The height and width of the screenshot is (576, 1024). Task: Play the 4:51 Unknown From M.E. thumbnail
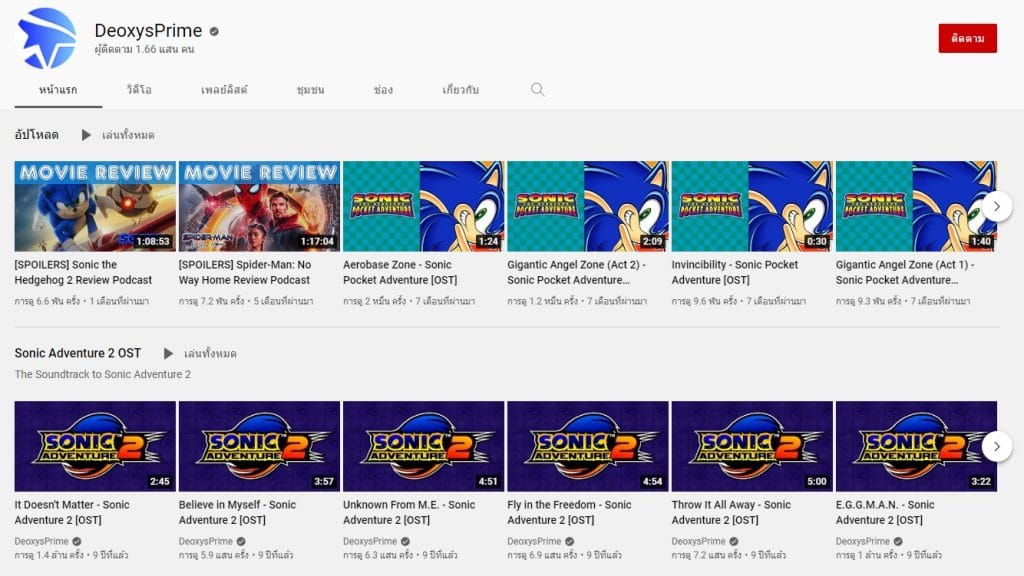tap(424, 446)
